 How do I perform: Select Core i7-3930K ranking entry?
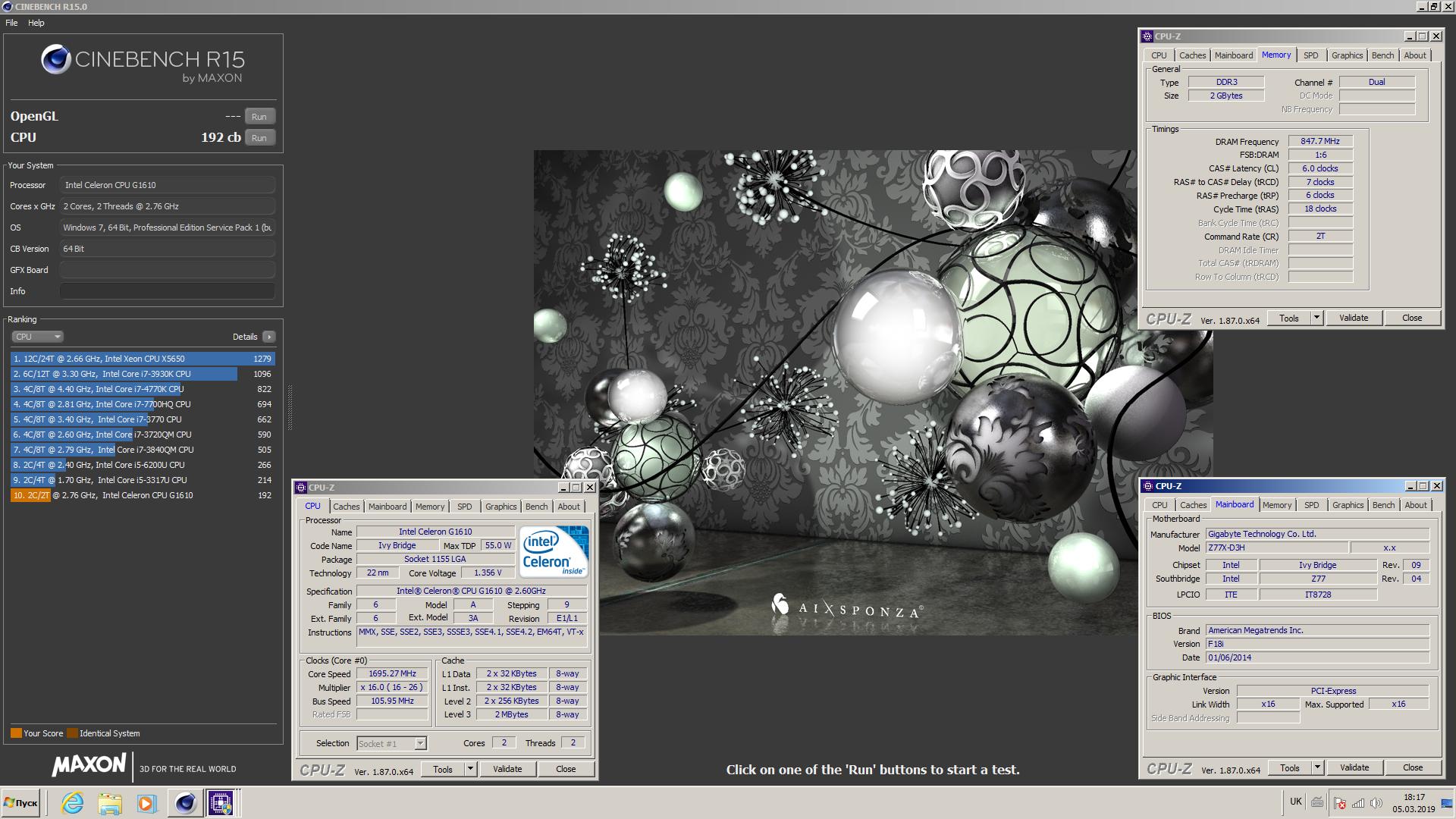pyautogui.click(x=143, y=374)
